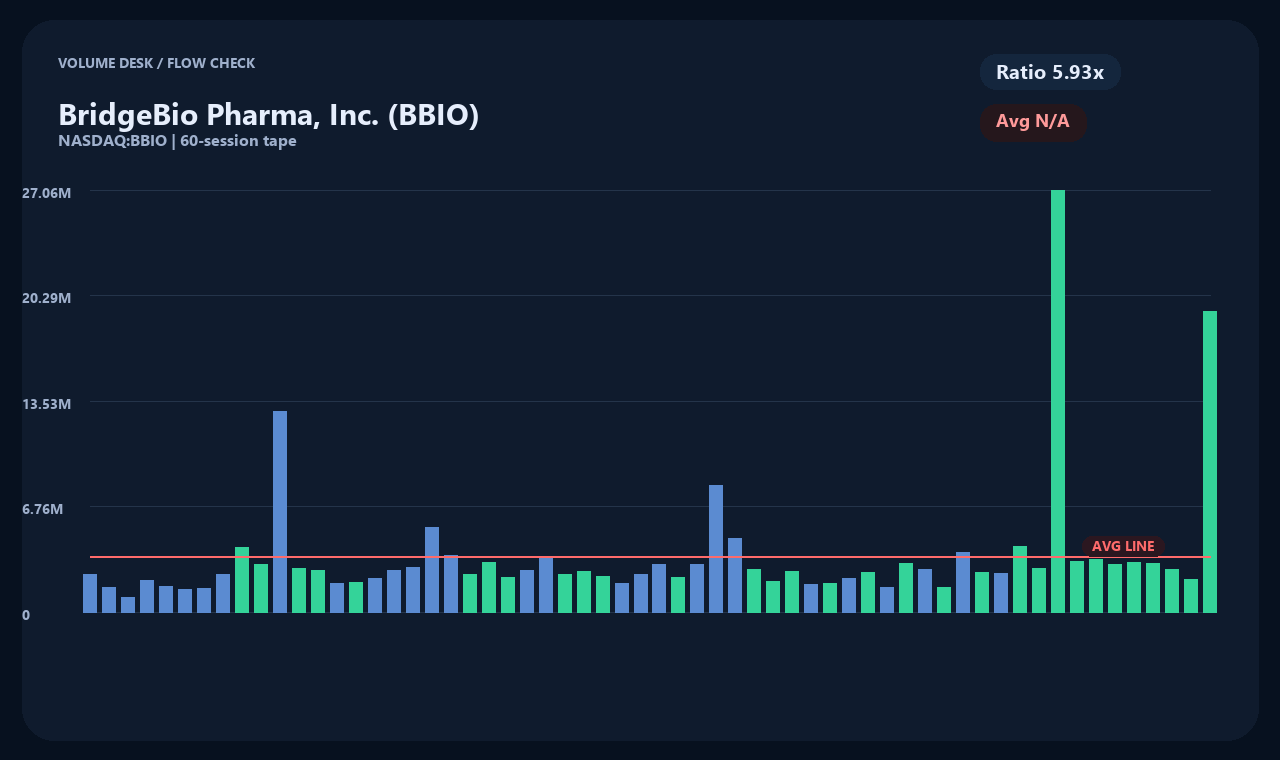The image size is (1280, 760).
Task: Click the Ratio 5.93x badge
Action: pyautogui.click(x=1050, y=72)
